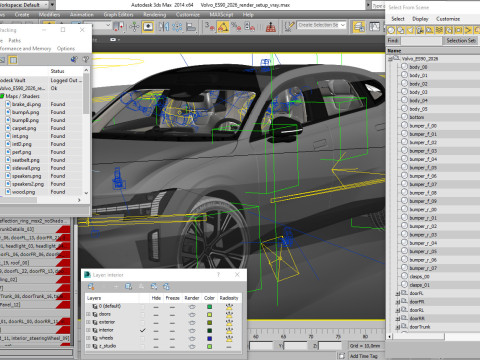The height and width of the screenshot is (360, 480).
Task: Make the doors layer current via its checkbox
Action: click(x=143, y=314)
